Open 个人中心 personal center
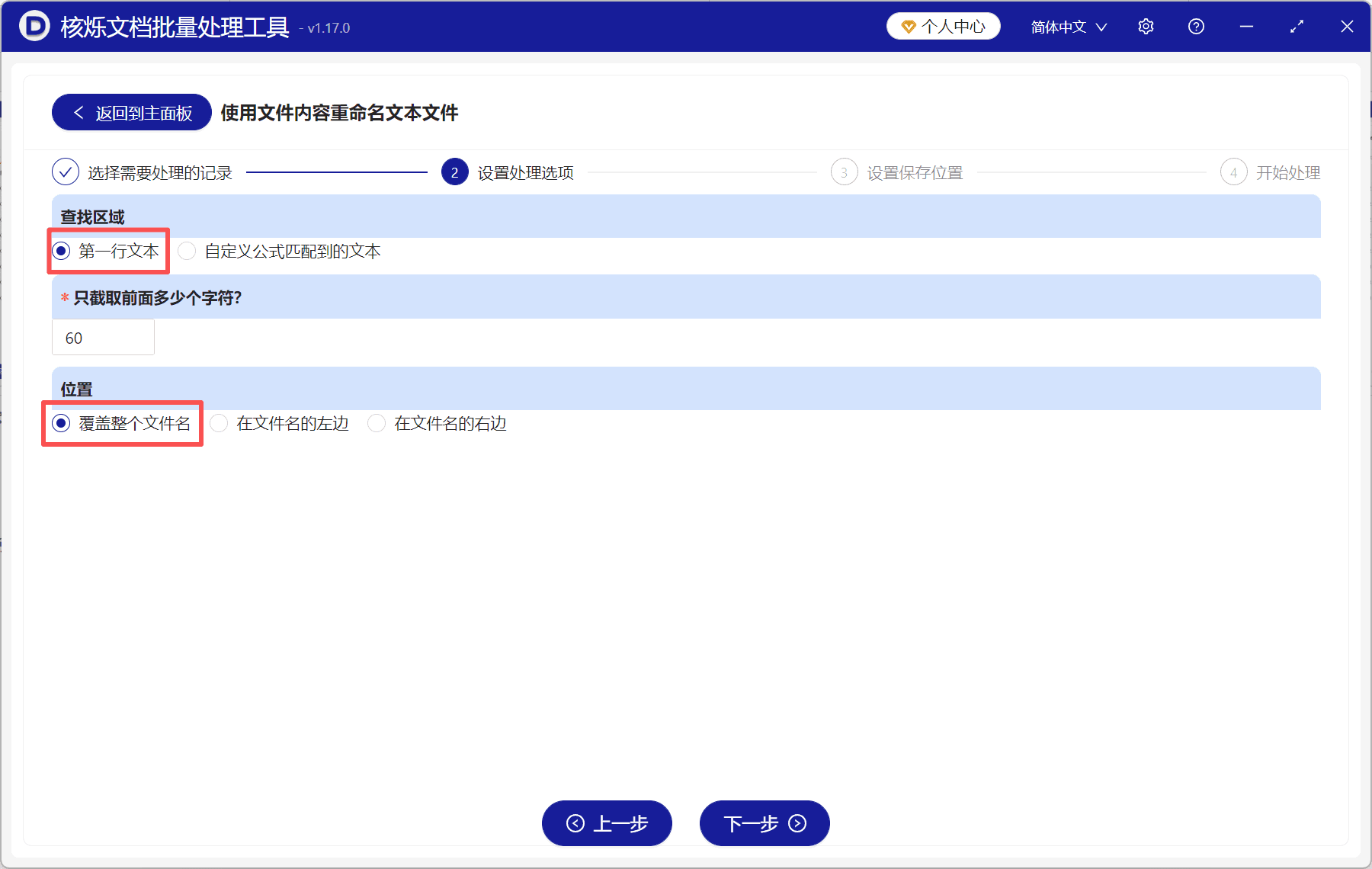 (944, 25)
